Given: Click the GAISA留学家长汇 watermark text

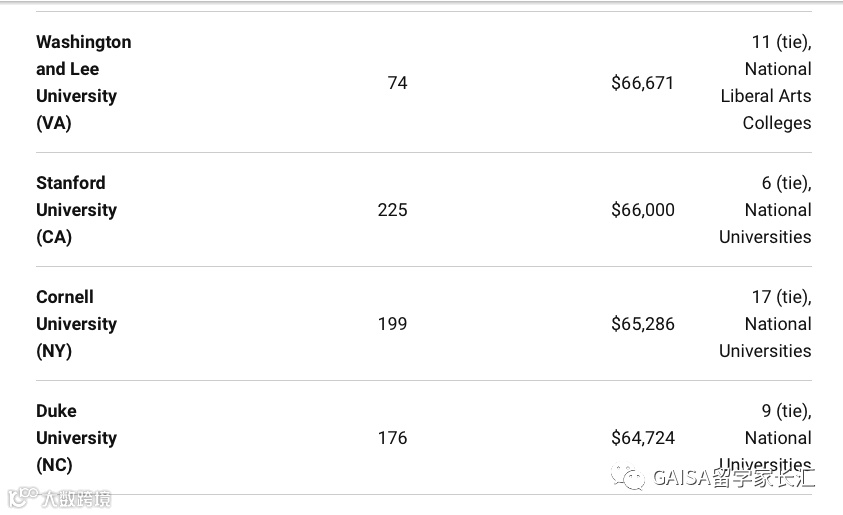Looking at the screenshot, I should click(x=733, y=478).
